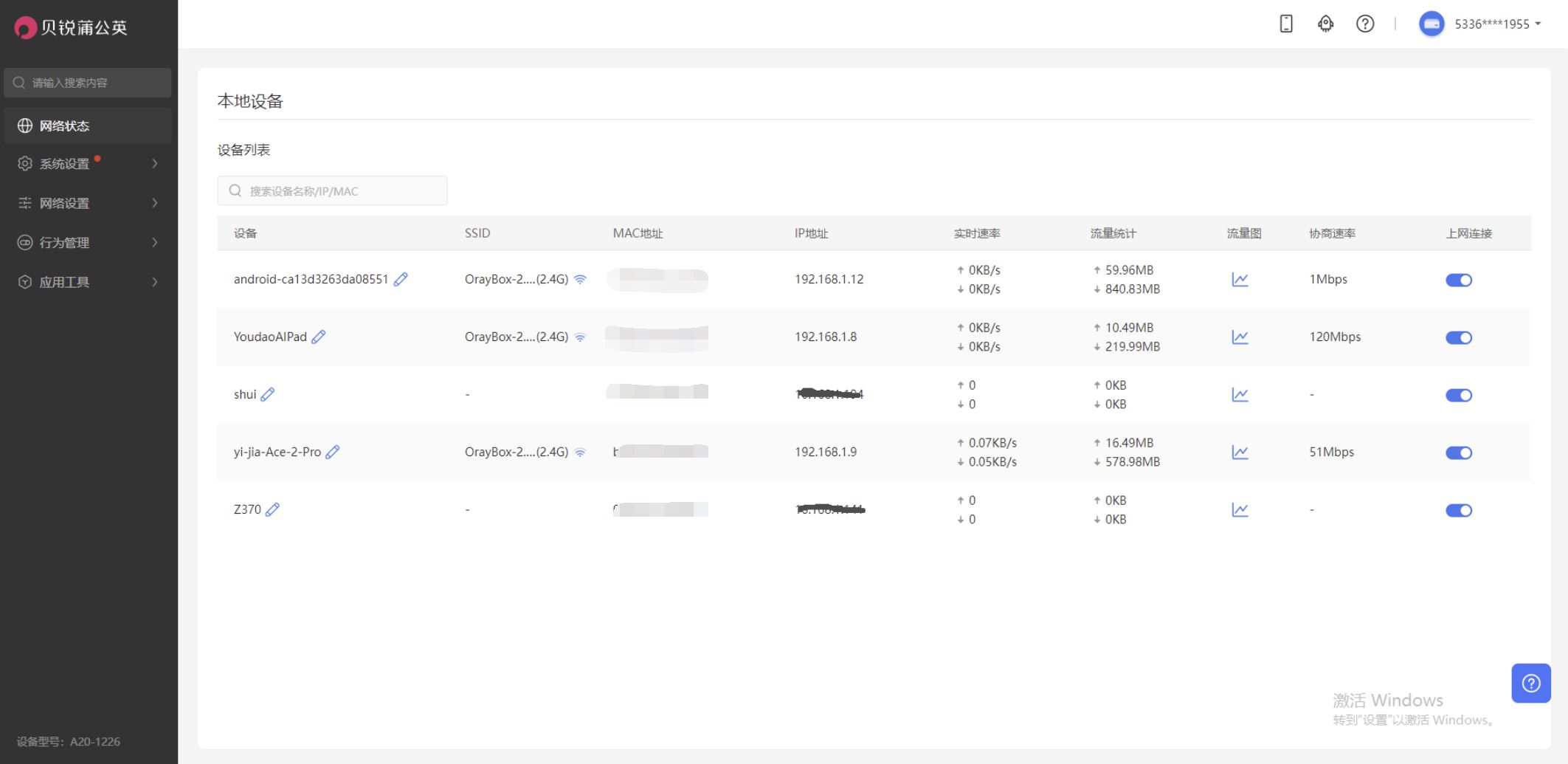This screenshot has height=764, width=1568.
Task: Click the globe icon beside 网络状态
Action: (x=25, y=125)
